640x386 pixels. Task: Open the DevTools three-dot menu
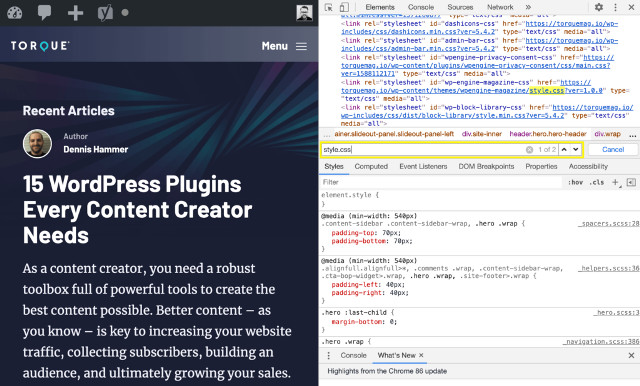pos(616,7)
